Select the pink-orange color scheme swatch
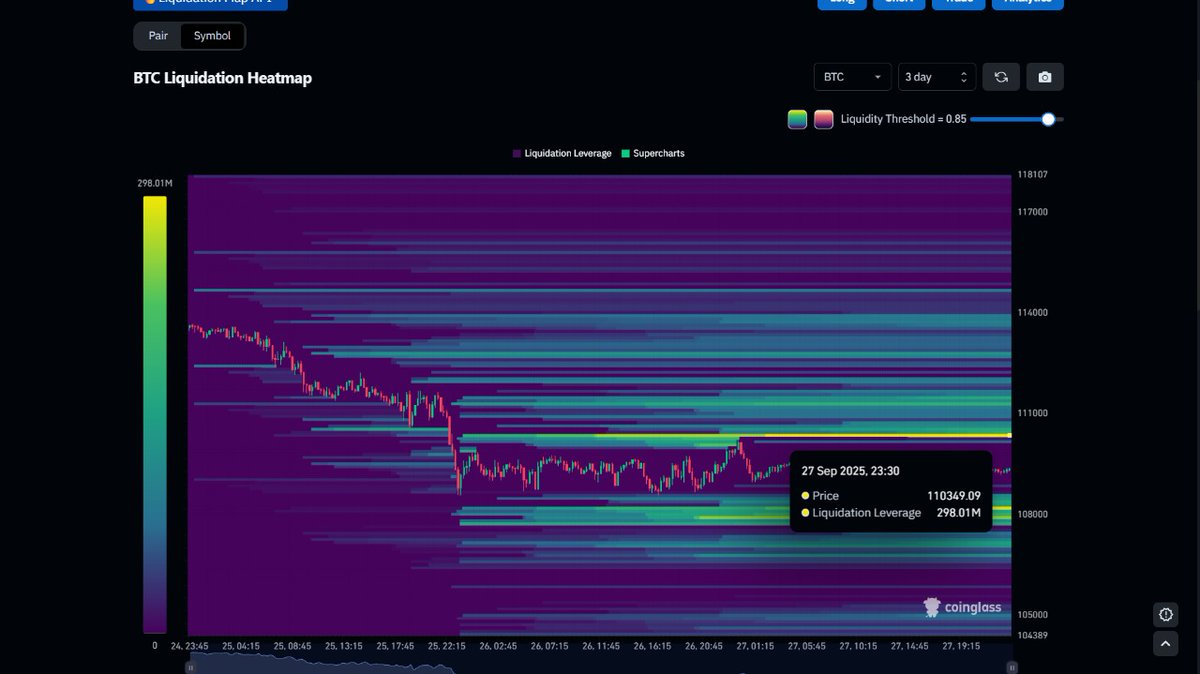The width and height of the screenshot is (1200, 674). click(823, 120)
